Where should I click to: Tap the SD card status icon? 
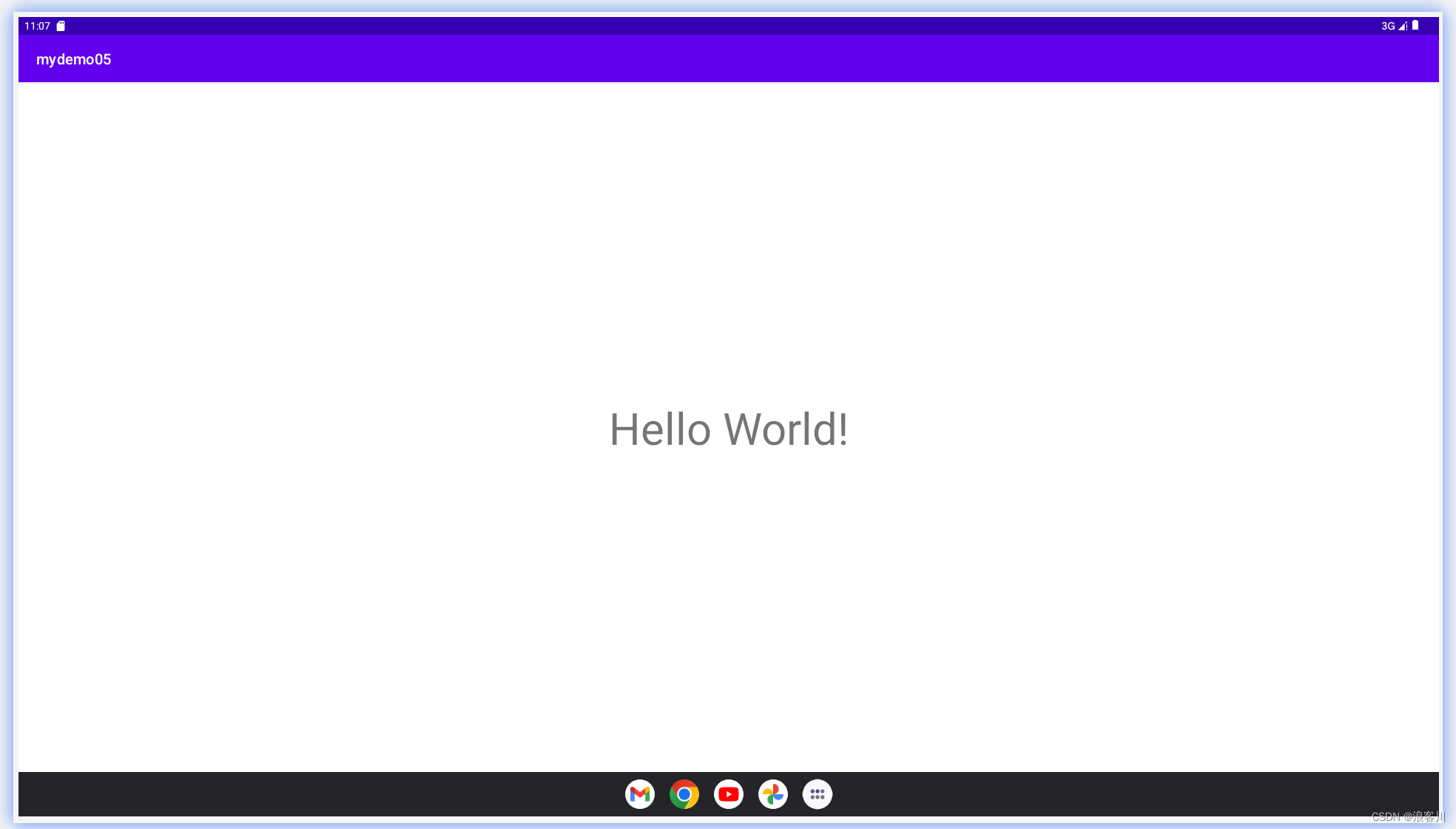pyautogui.click(x=61, y=26)
